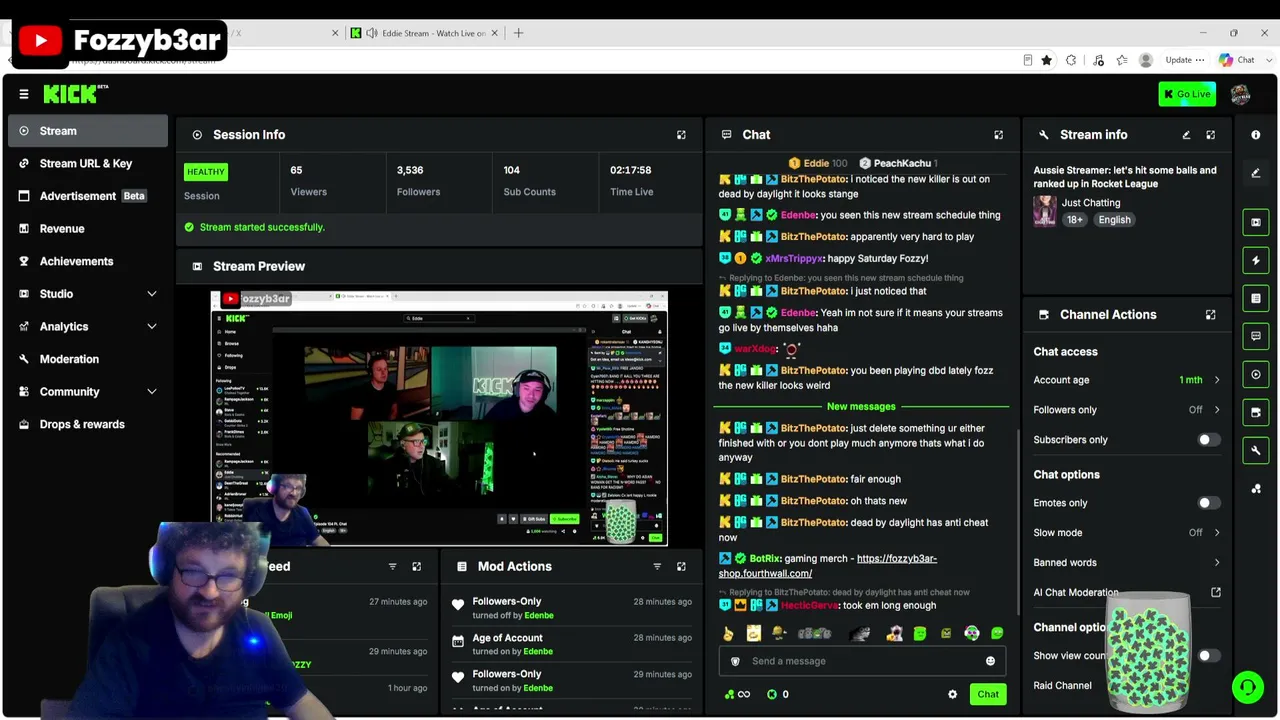Toggle Emotes only chat switch
This screenshot has width=1280, height=720.
click(x=1209, y=503)
